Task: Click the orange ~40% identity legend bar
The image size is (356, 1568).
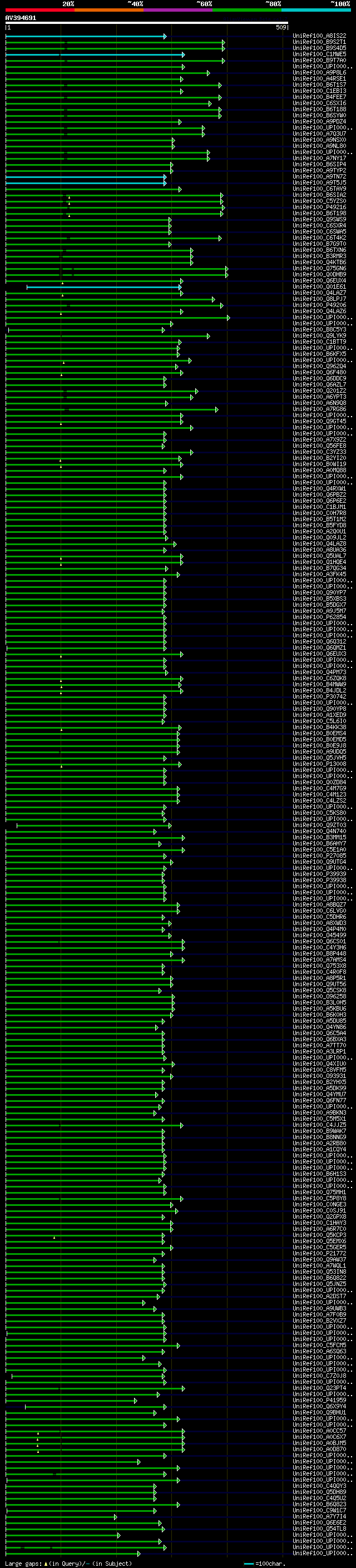Action: pyautogui.click(x=109, y=10)
